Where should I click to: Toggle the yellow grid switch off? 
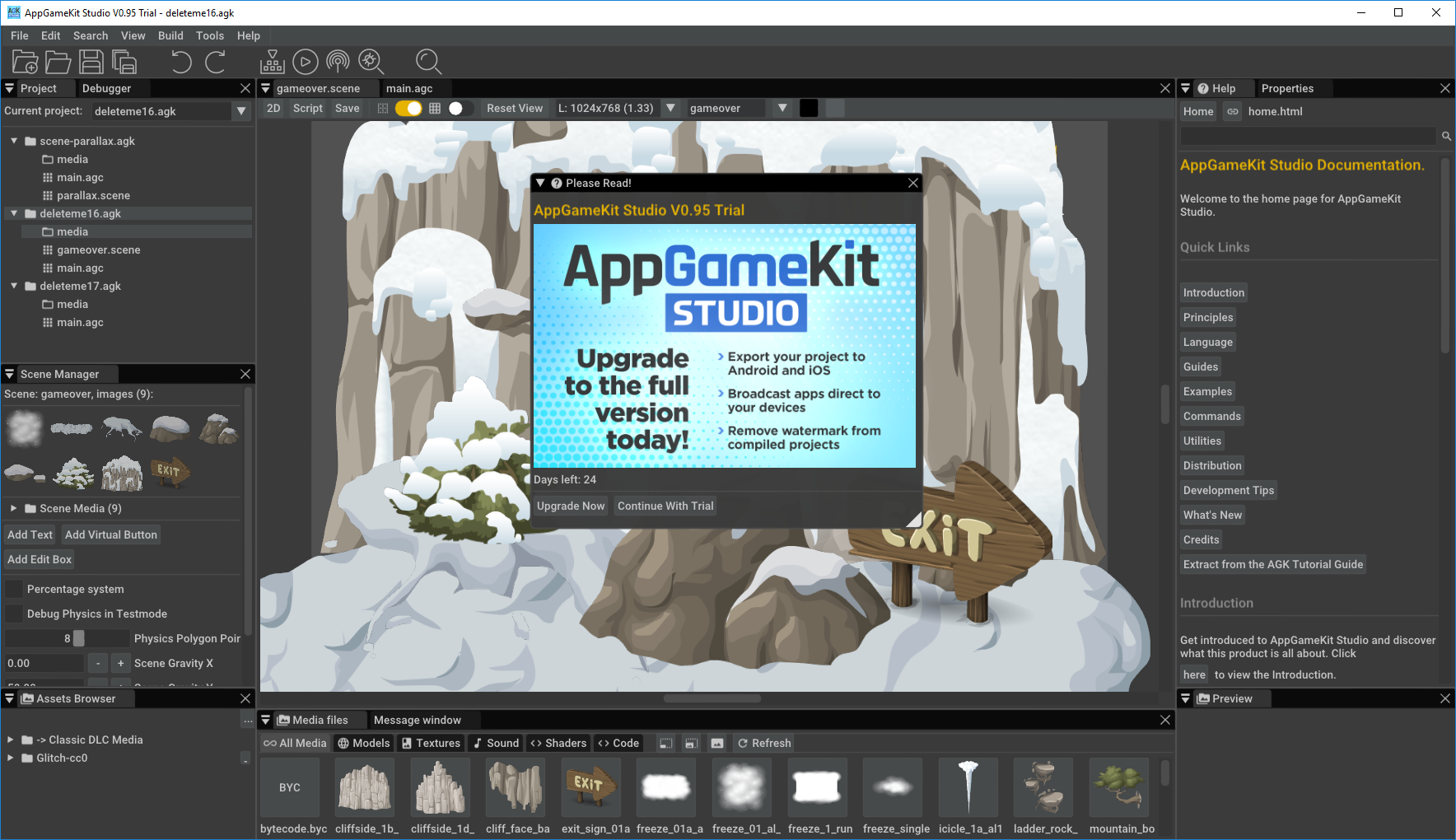tap(408, 109)
